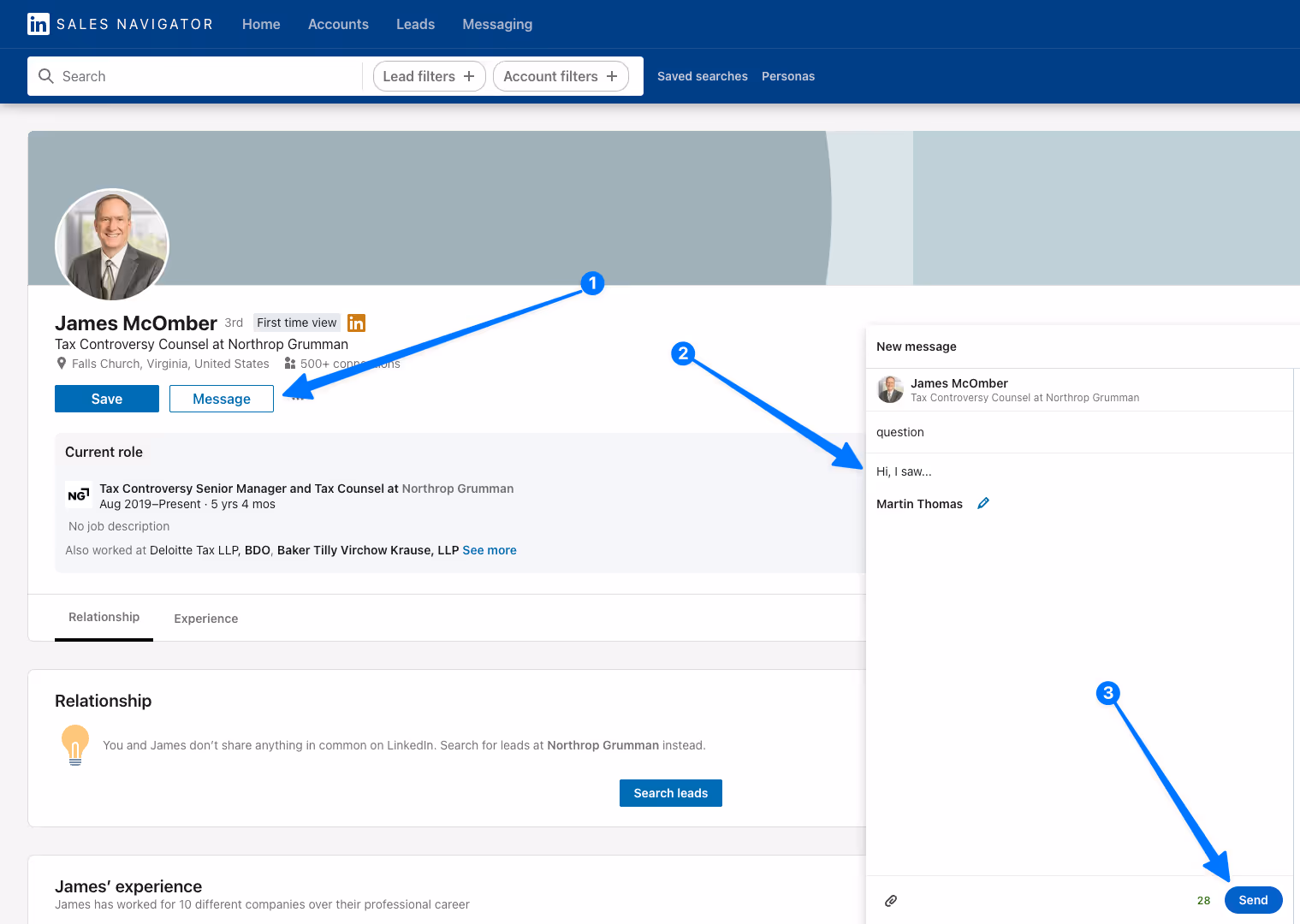Screen dimensions: 1300x924
Task: Click the 3rd degree connection label
Action: tap(234, 323)
